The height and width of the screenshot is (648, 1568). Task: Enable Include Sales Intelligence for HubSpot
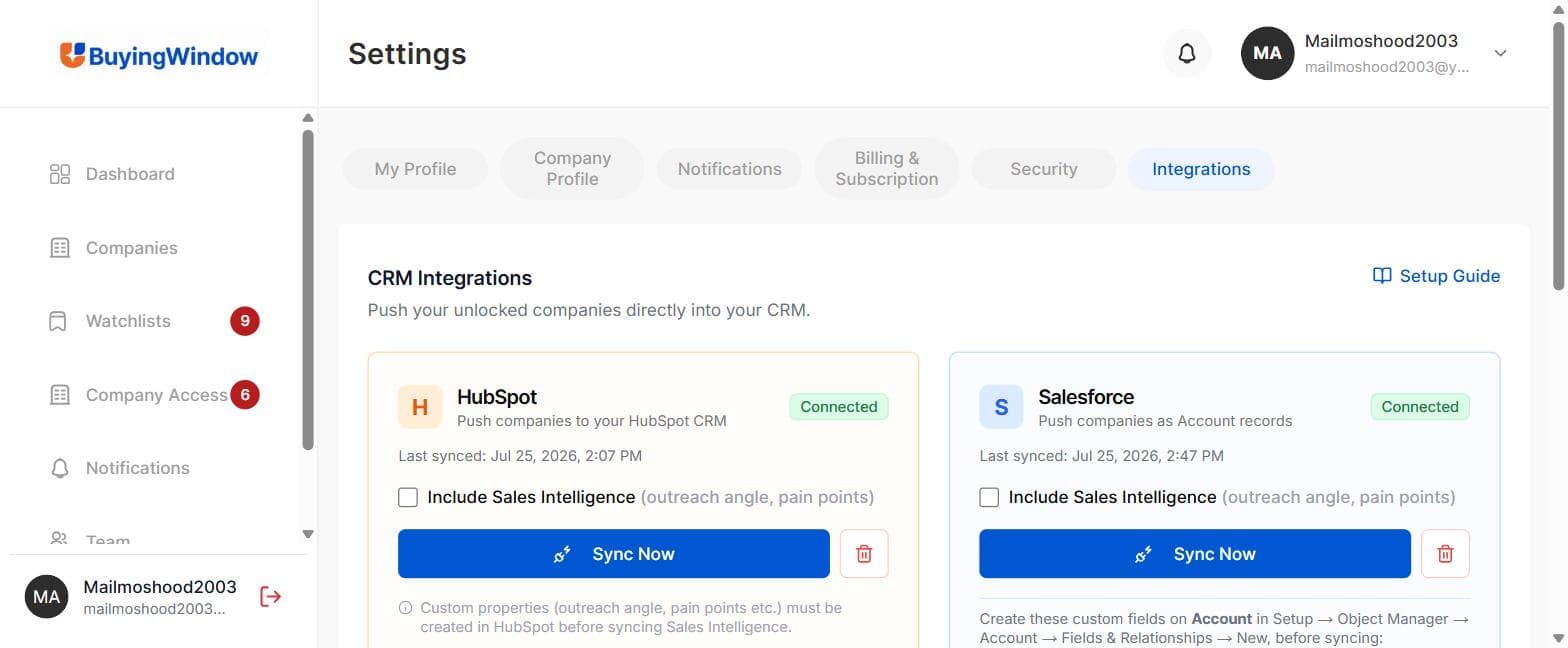coord(408,497)
